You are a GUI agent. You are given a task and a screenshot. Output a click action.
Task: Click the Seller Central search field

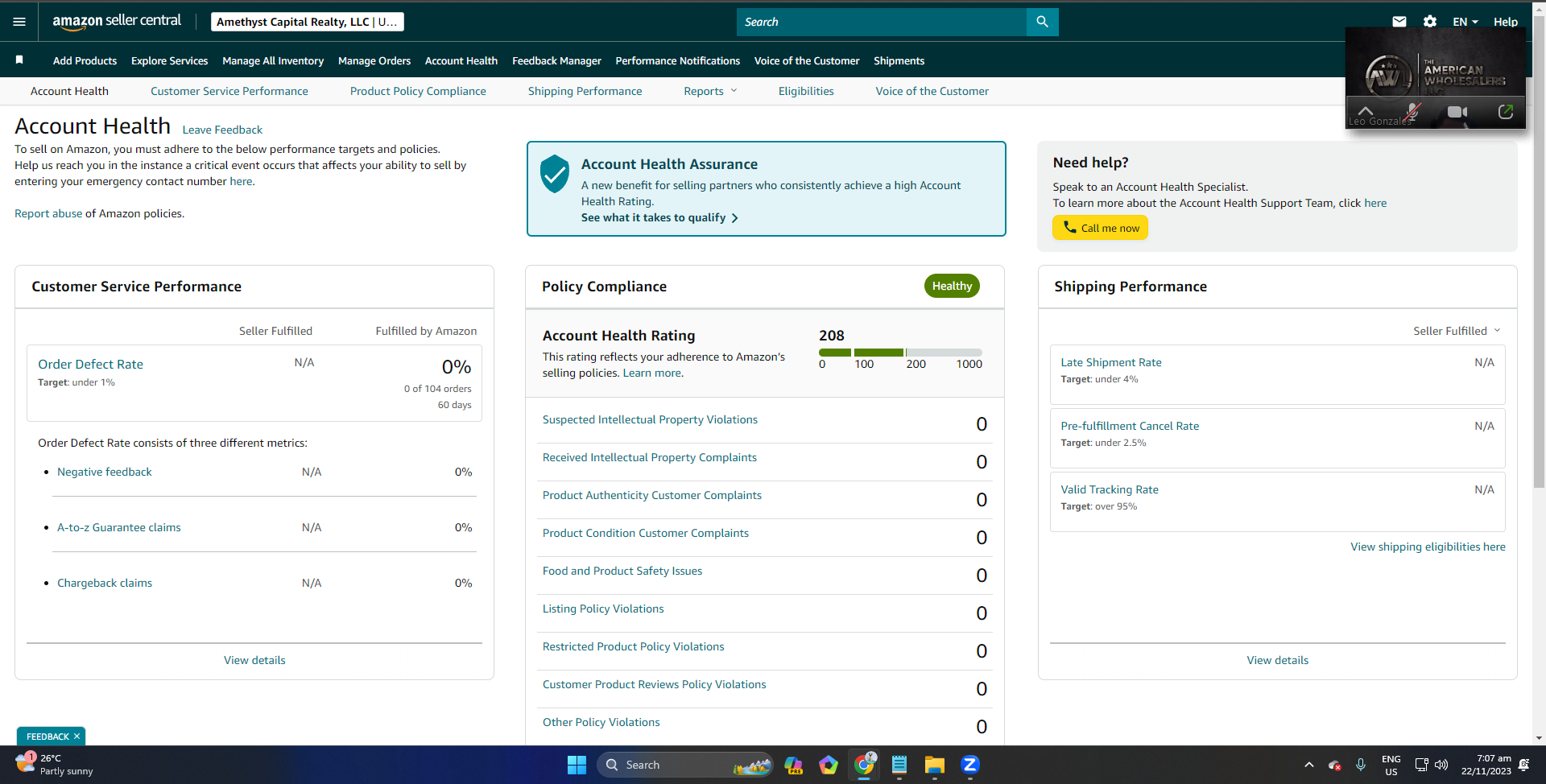882,22
